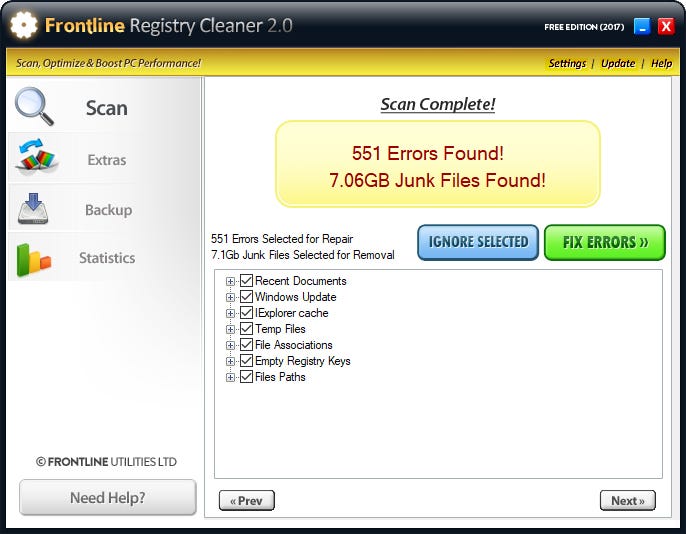Image resolution: width=686 pixels, height=534 pixels.
Task: Select the IExplorer cache row label
Action: (291, 313)
